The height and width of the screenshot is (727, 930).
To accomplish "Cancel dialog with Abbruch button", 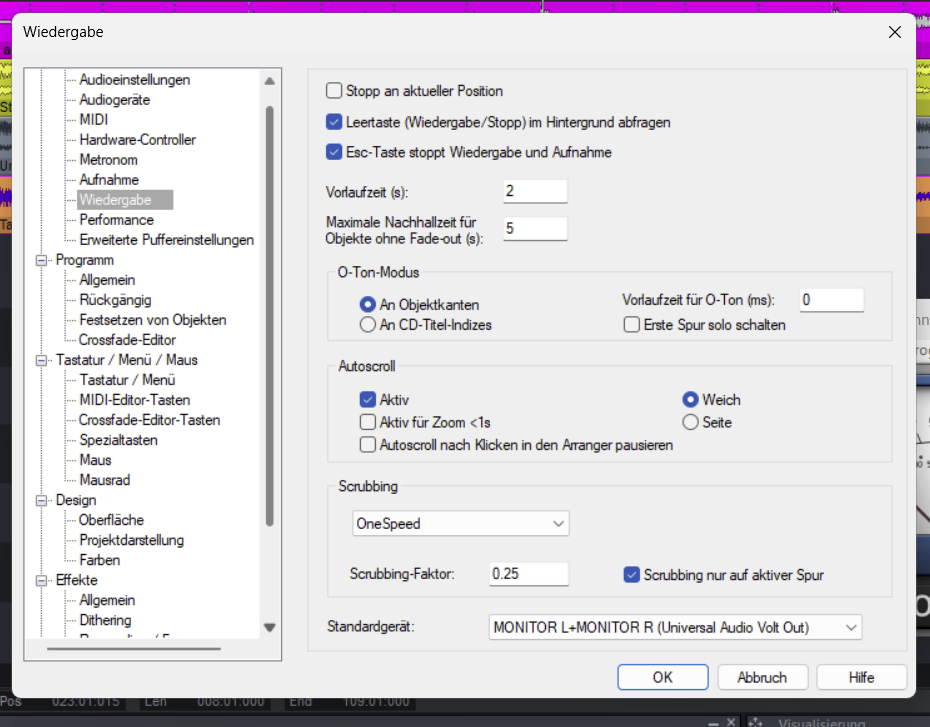I will point(762,677).
